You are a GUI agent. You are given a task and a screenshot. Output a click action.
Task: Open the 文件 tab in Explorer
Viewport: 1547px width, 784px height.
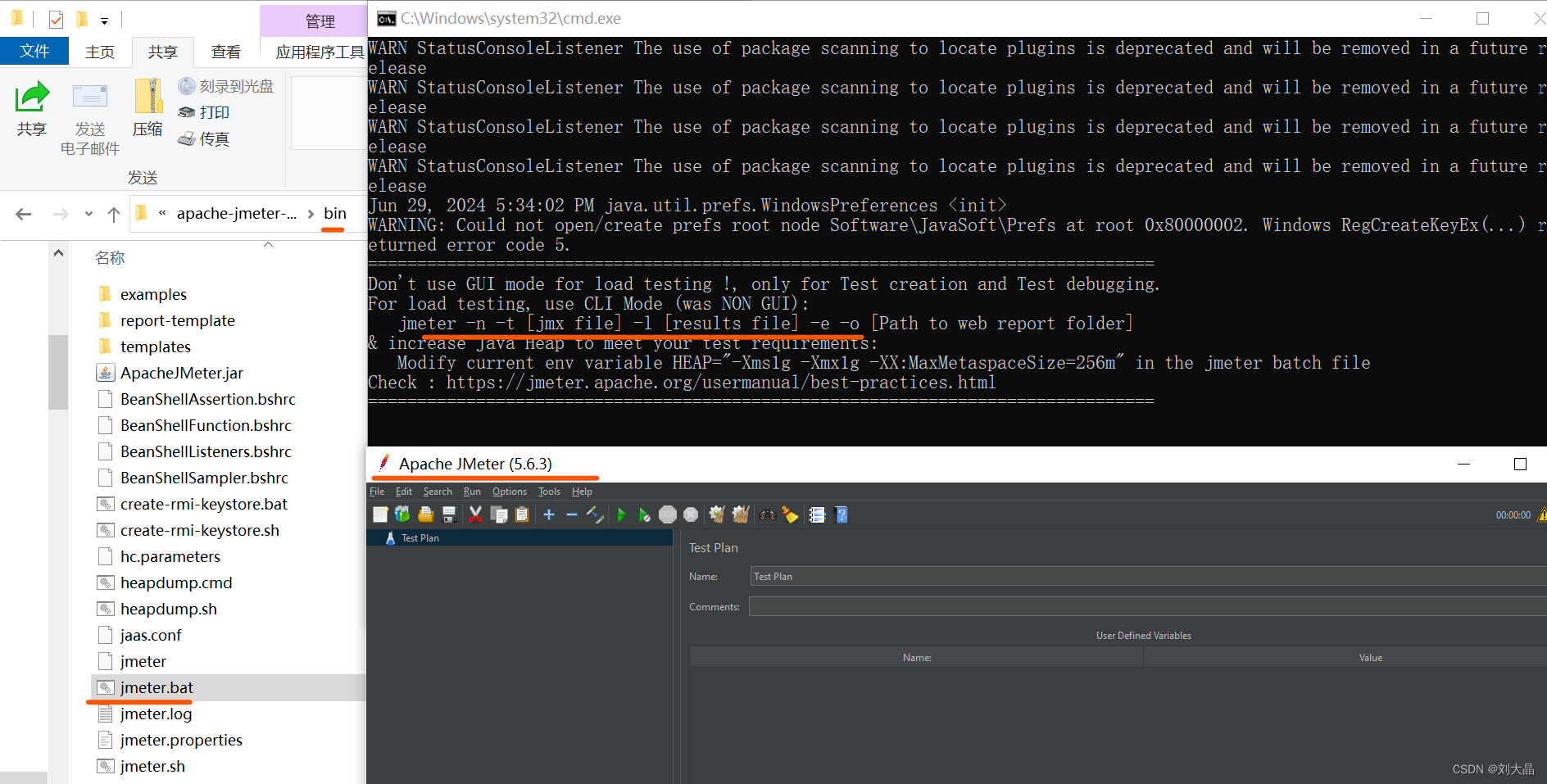click(34, 51)
